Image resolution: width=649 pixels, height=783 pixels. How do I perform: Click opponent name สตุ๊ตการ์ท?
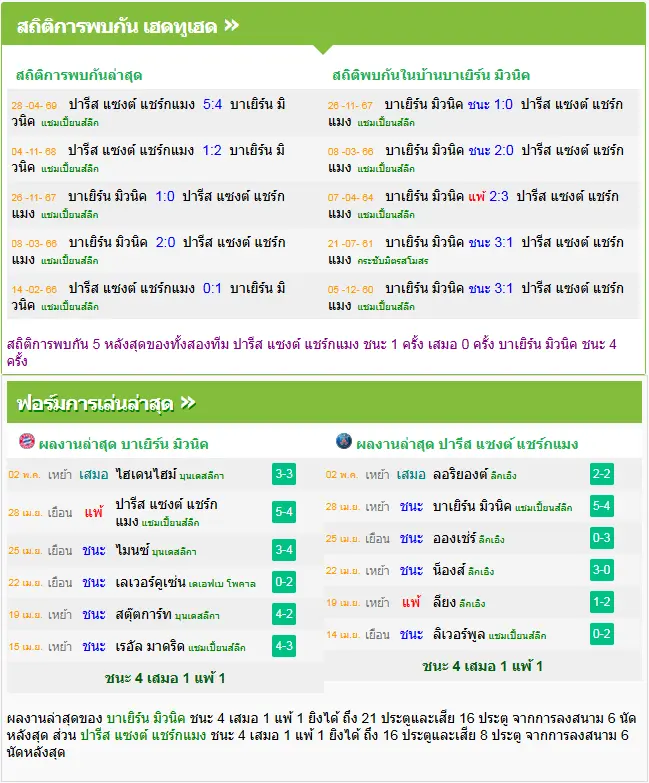coord(143,614)
